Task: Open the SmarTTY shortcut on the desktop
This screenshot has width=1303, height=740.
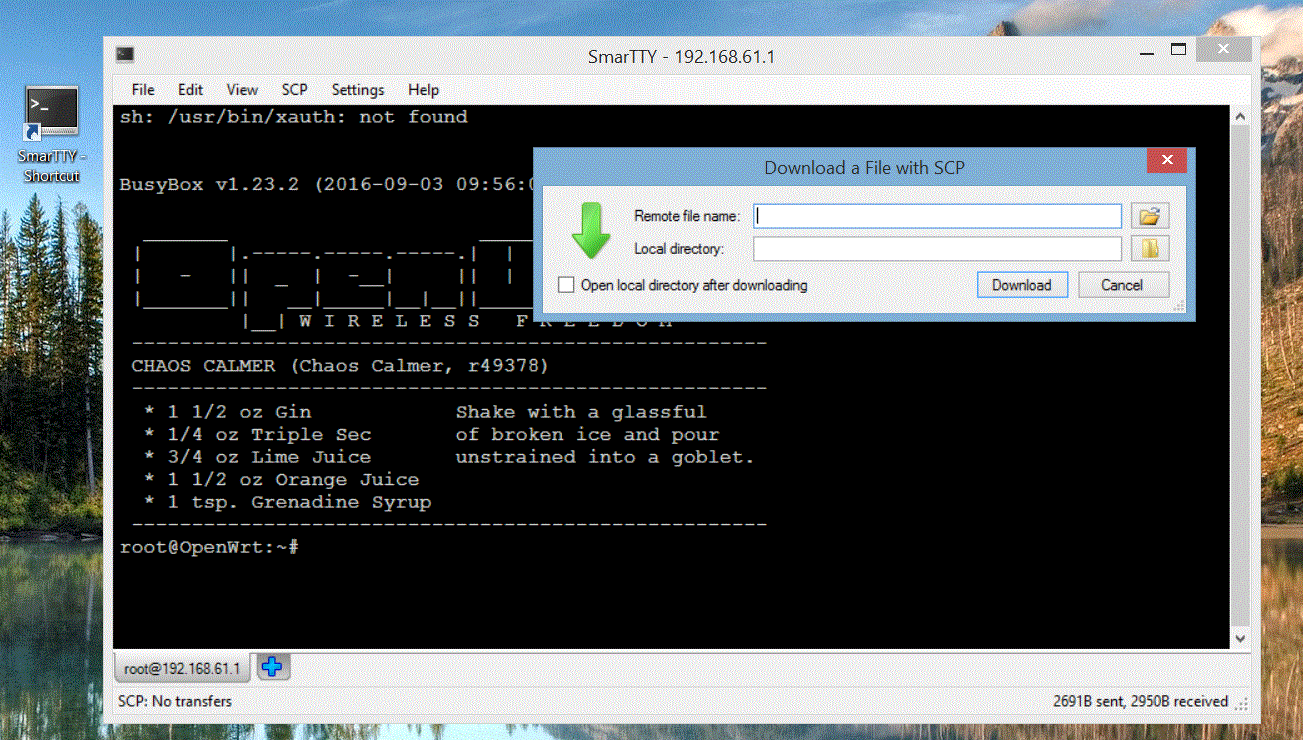Action: click(x=51, y=134)
